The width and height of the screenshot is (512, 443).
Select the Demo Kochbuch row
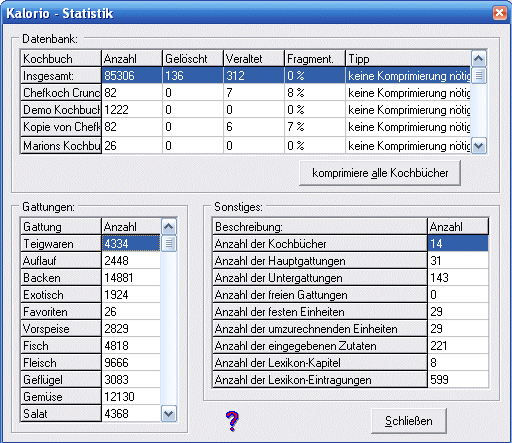[246, 110]
